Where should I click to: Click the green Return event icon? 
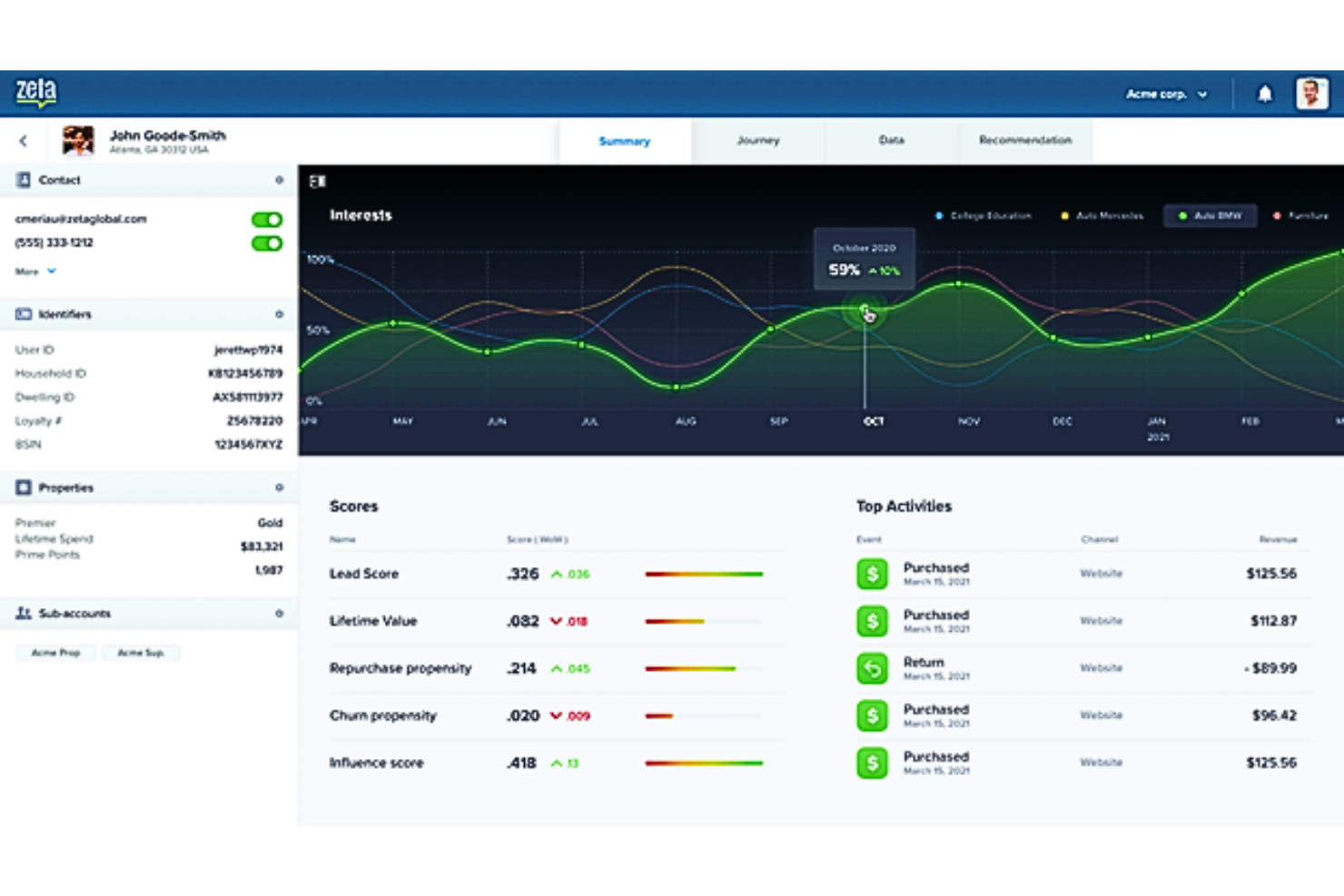coord(871,668)
